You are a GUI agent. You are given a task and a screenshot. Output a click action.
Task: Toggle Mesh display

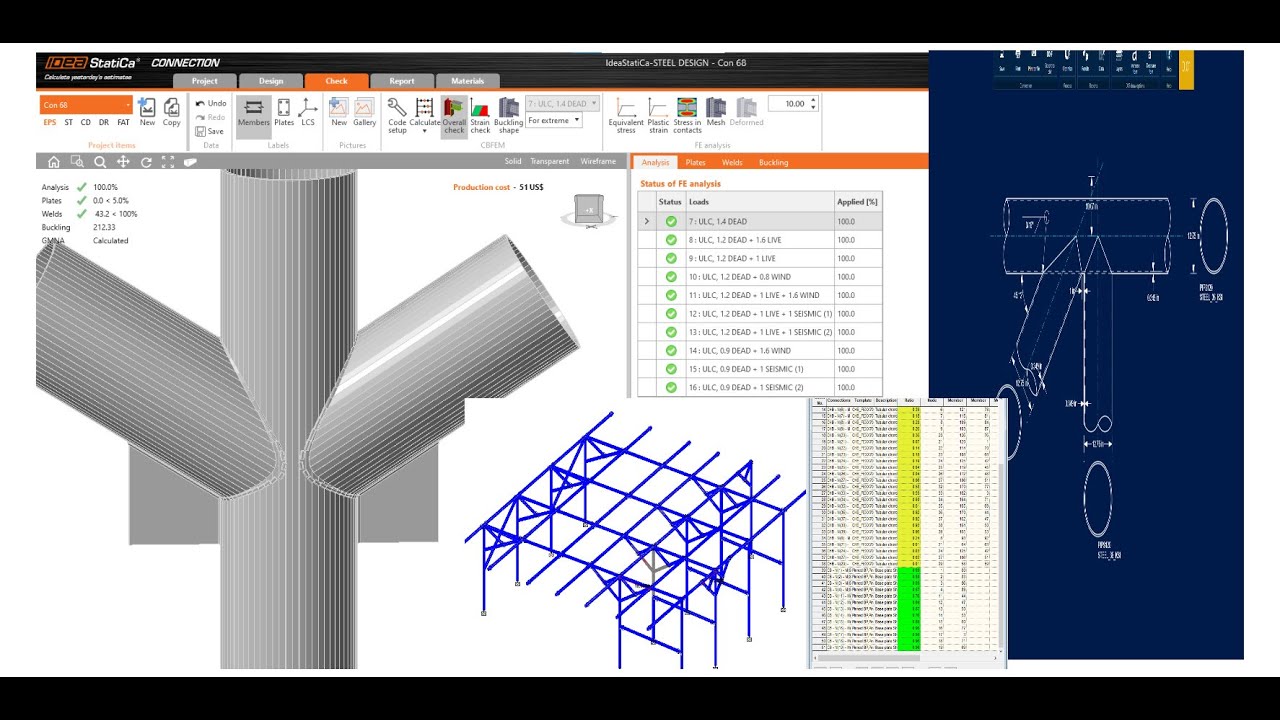click(716, 112)
